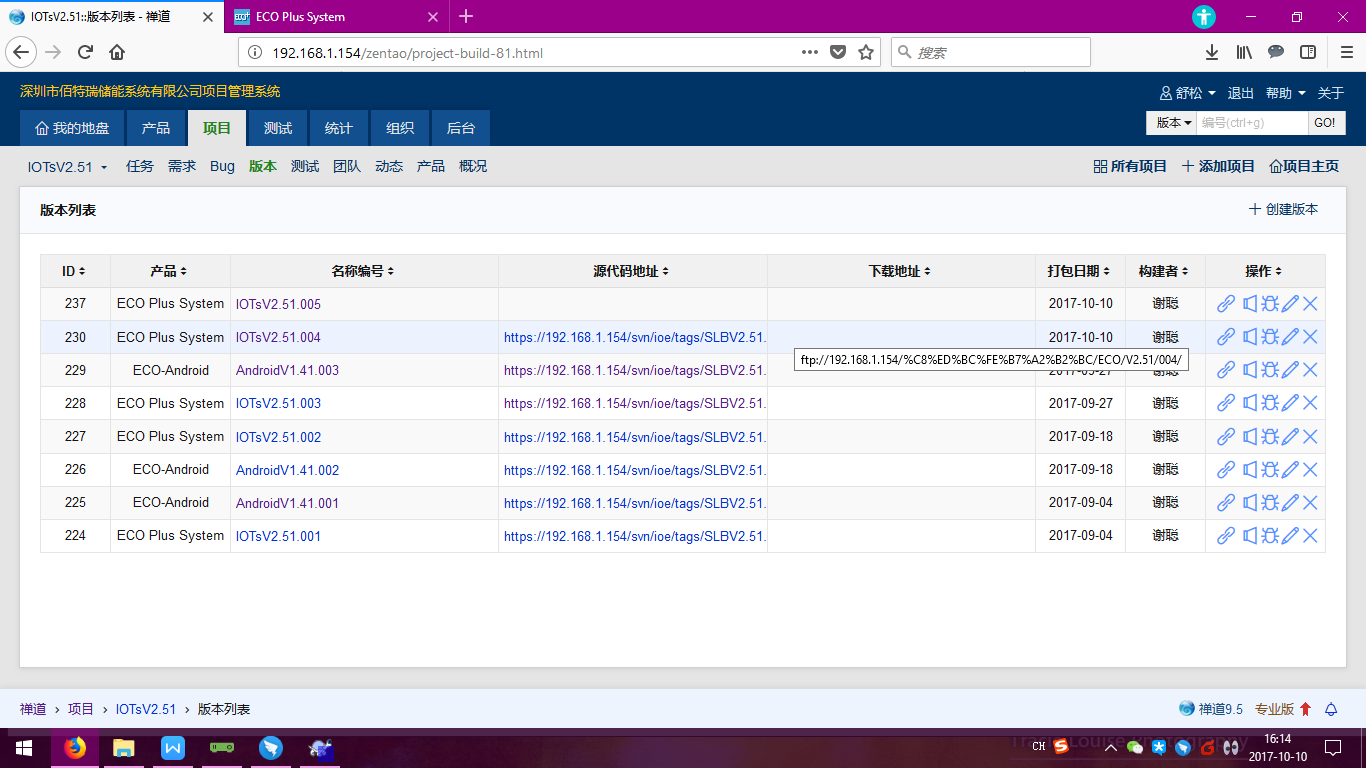Open the Firefox hamburger menu
1366x768 pixels.
1345,52
